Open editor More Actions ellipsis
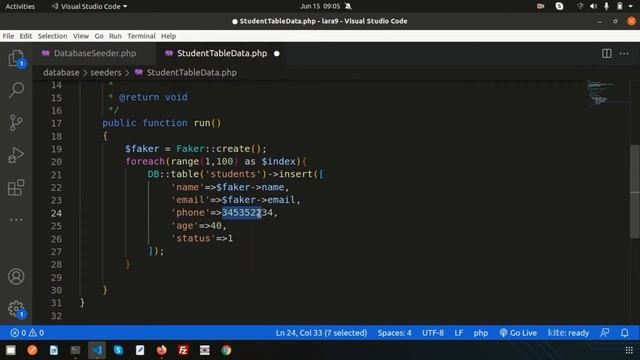 pyautogui.click(x=624, y=53)
